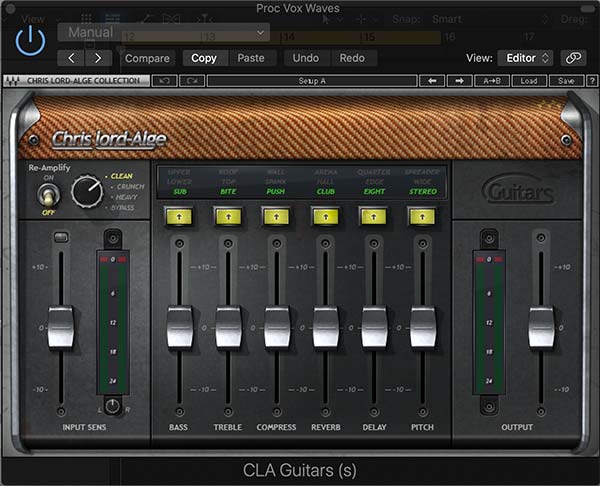This screenshot has height=486, width=600.
Task: Click the input meter clip LED indicator
Action: [112, 259]
